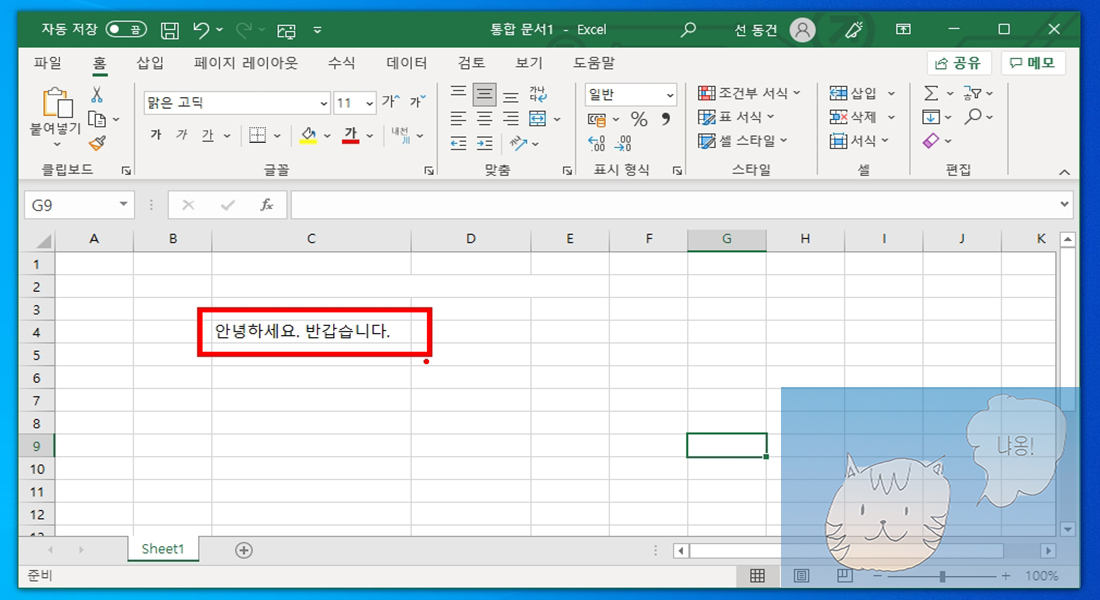The height and width of the screenshot is (600, 1100).
Task: Open 조건부 서식 (Conditional Formatting) menu
Action: [x=749, y=93]
